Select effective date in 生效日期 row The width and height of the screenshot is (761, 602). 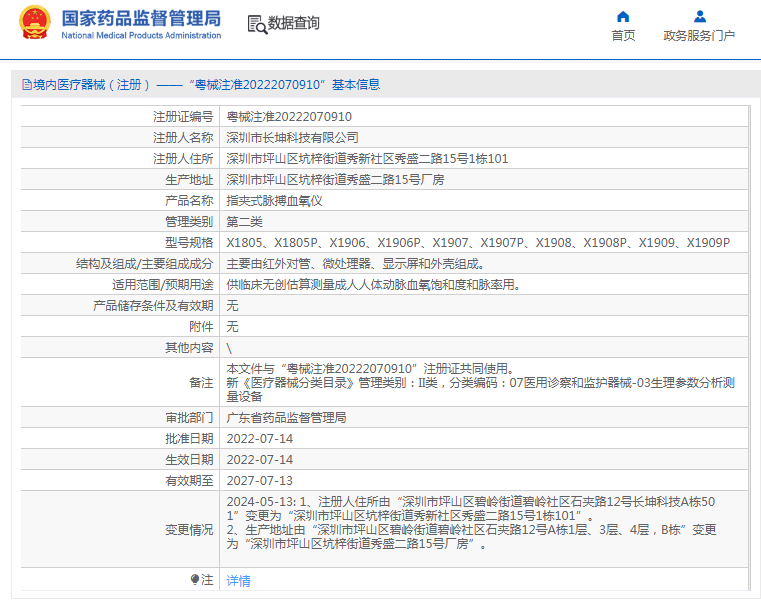(x=260, y=459)
